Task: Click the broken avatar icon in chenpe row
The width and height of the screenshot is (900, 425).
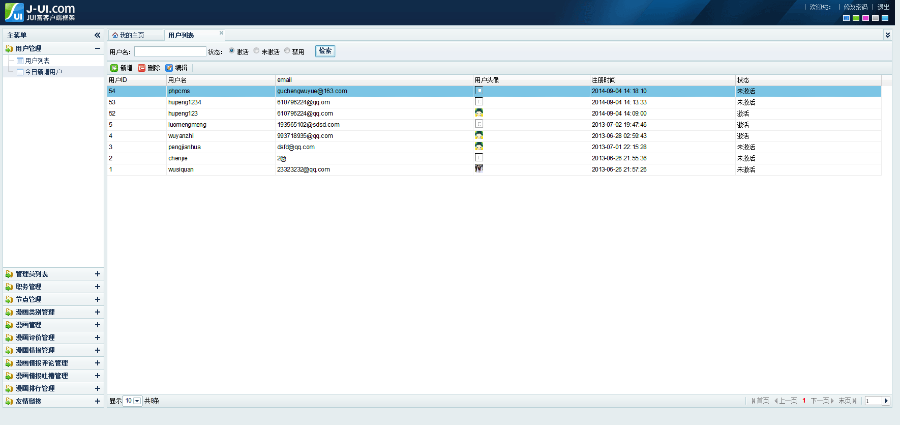Action: pos(479,157)
